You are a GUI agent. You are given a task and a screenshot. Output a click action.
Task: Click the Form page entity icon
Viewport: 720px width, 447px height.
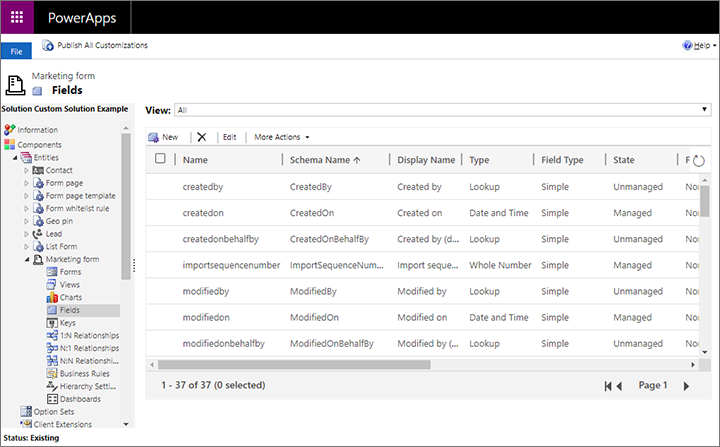click(39, 183)
